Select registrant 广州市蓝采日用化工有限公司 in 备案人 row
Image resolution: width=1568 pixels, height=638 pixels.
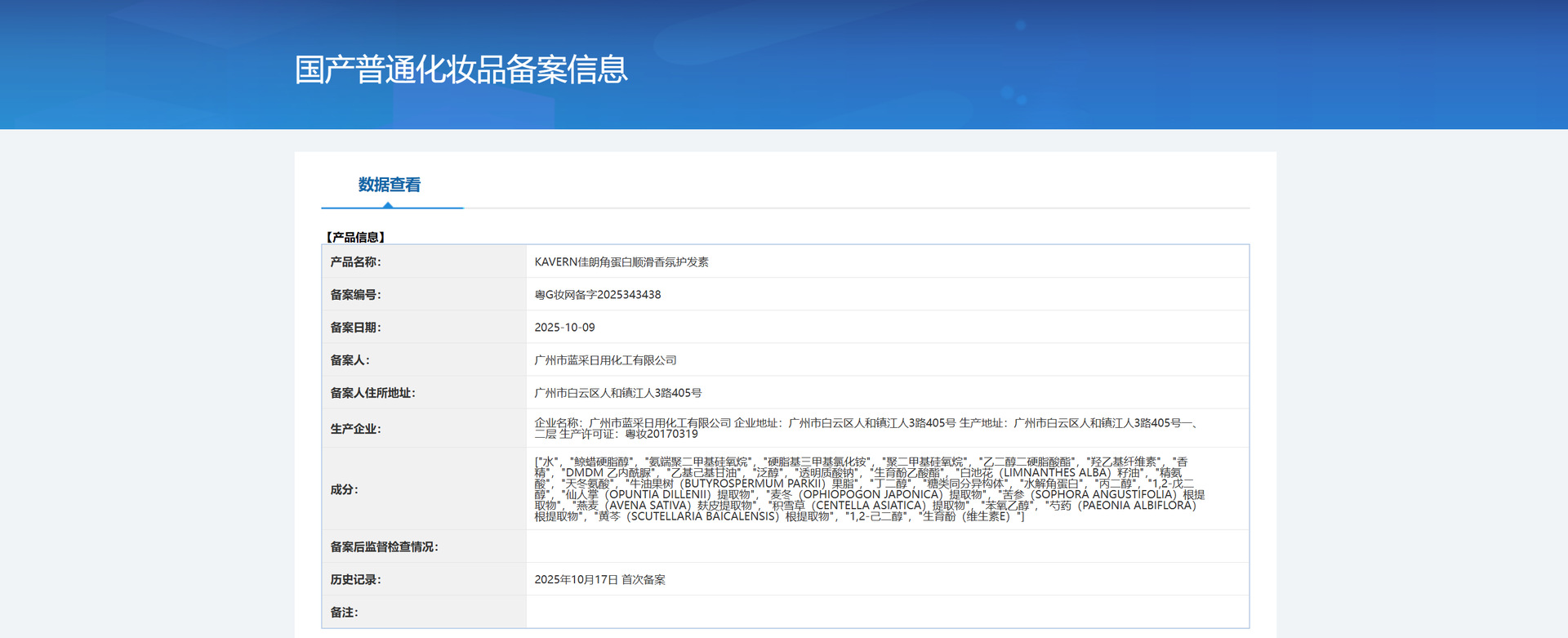coord(605,360)
